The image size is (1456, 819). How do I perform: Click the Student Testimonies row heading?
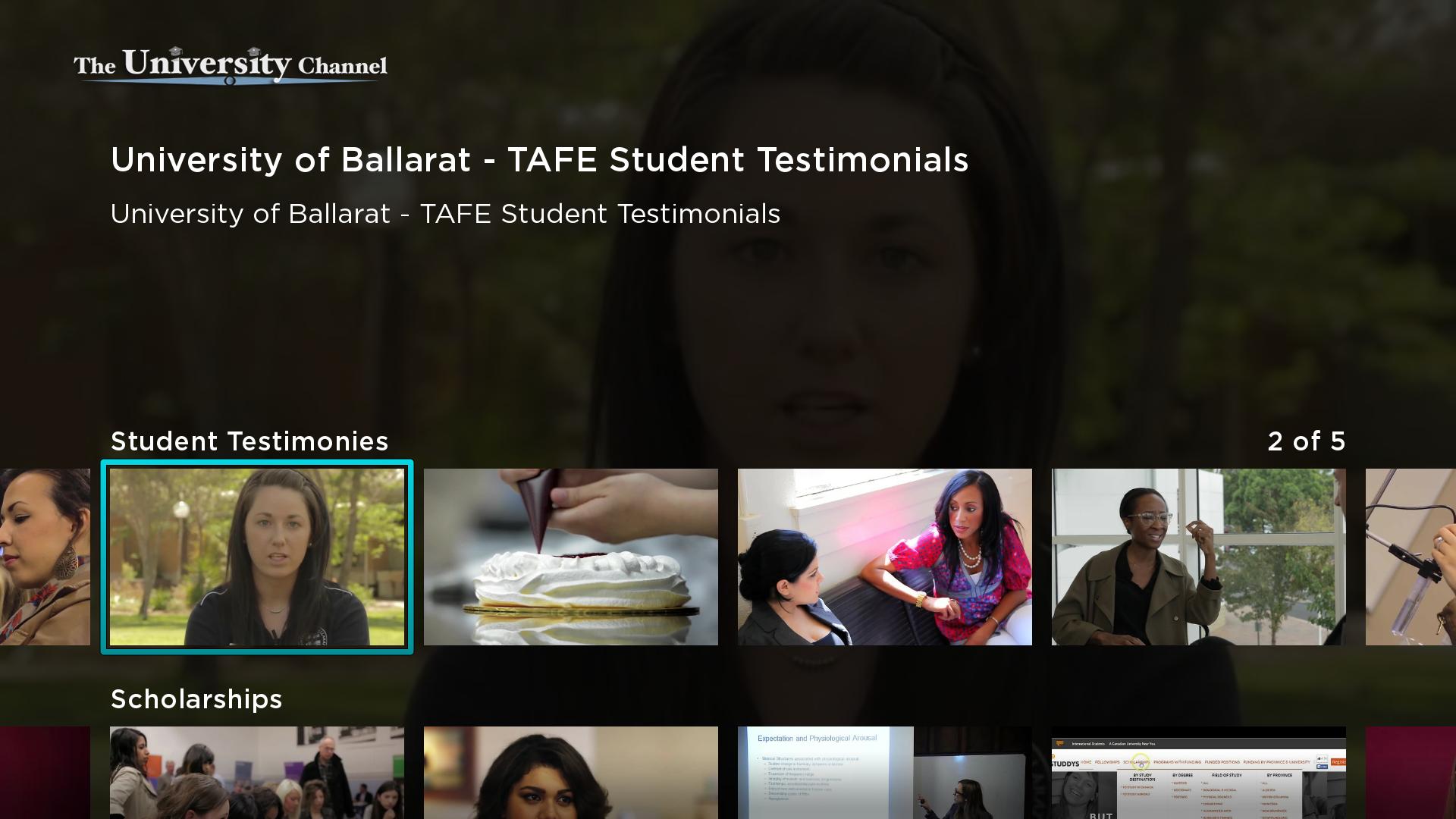249,441
